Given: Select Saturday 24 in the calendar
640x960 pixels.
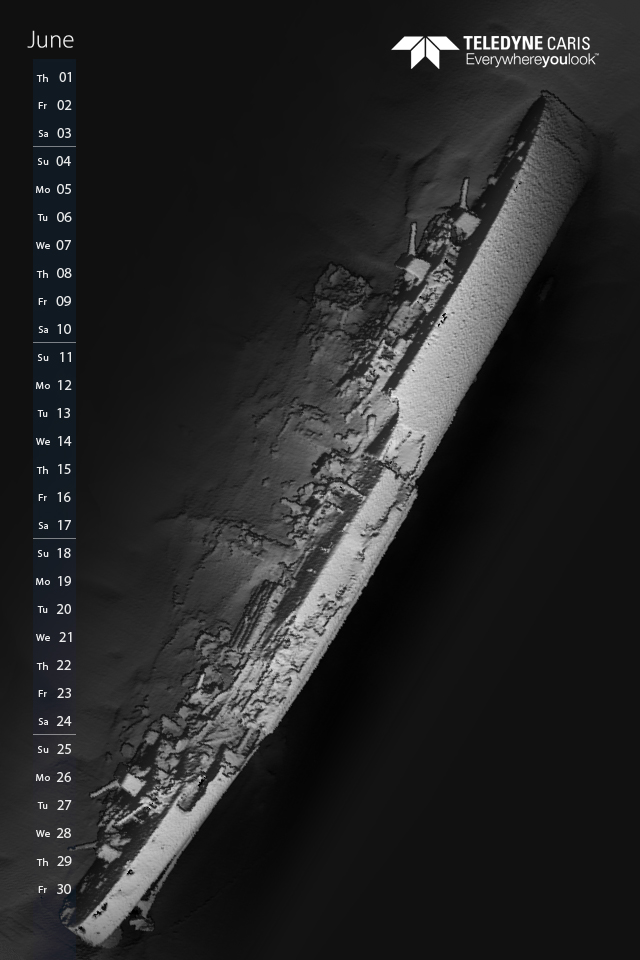Looking at the screenshot, I should (x=55, y=721).
